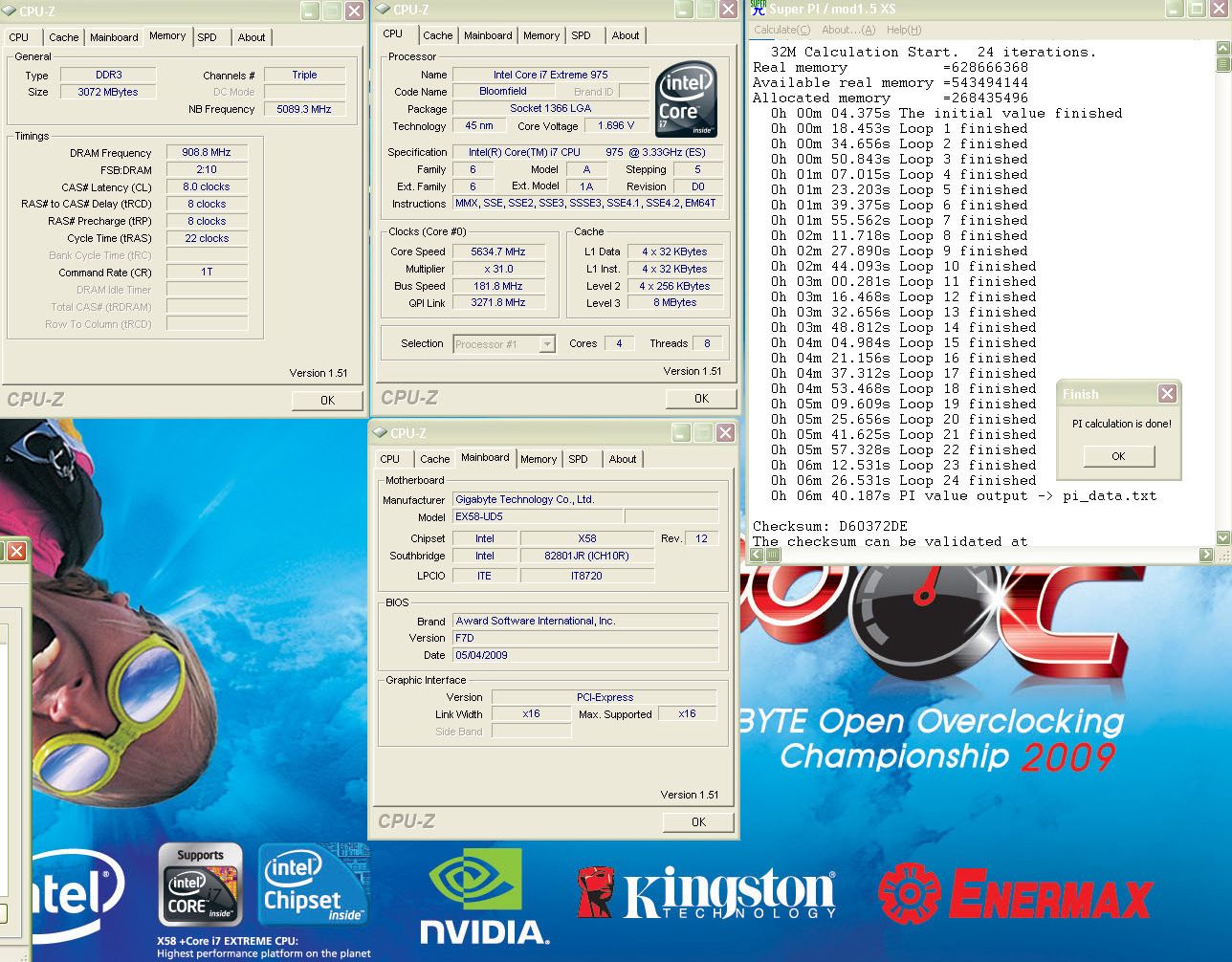The width and height of the screenshot is (1232, 962).
Task: Click the title icon of the CPU-Z processor window
Action: point(383,10)
